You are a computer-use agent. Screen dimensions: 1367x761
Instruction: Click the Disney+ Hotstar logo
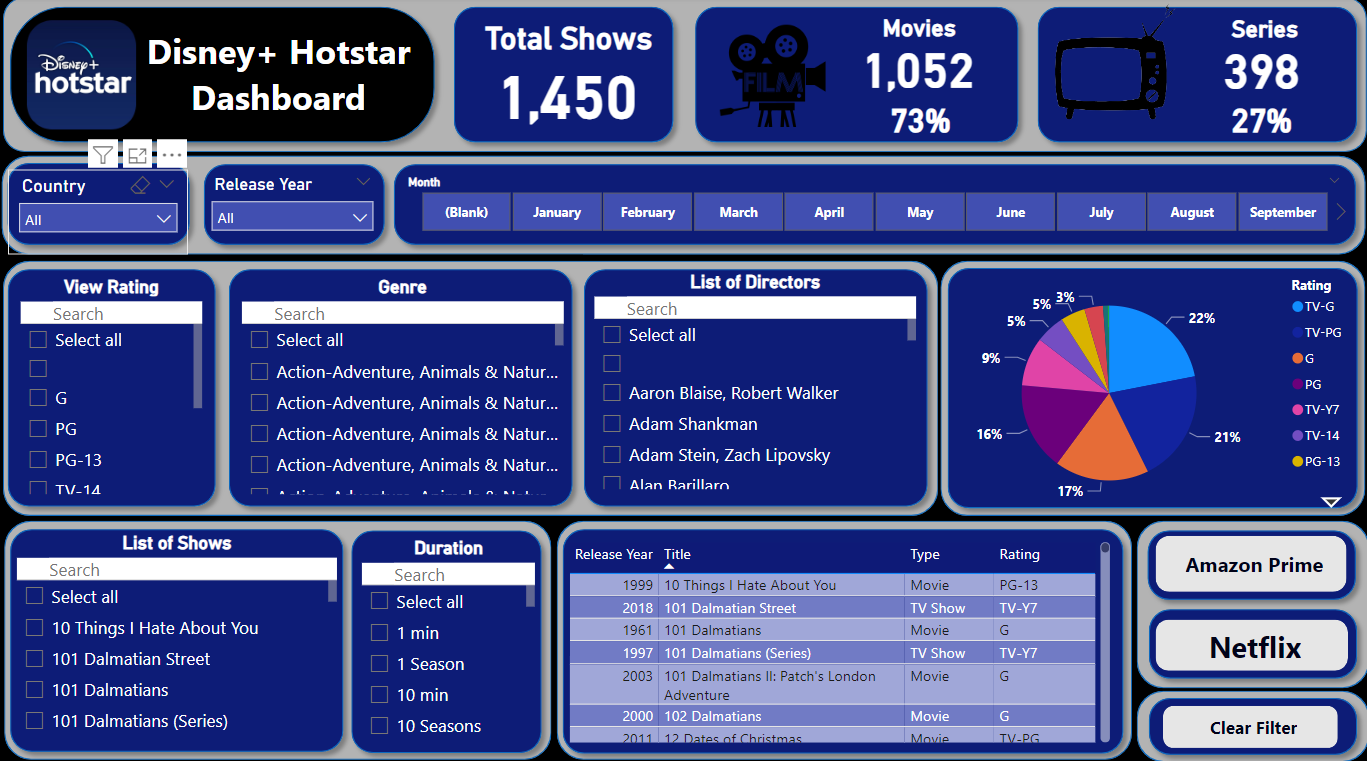[x=82, y=75]
